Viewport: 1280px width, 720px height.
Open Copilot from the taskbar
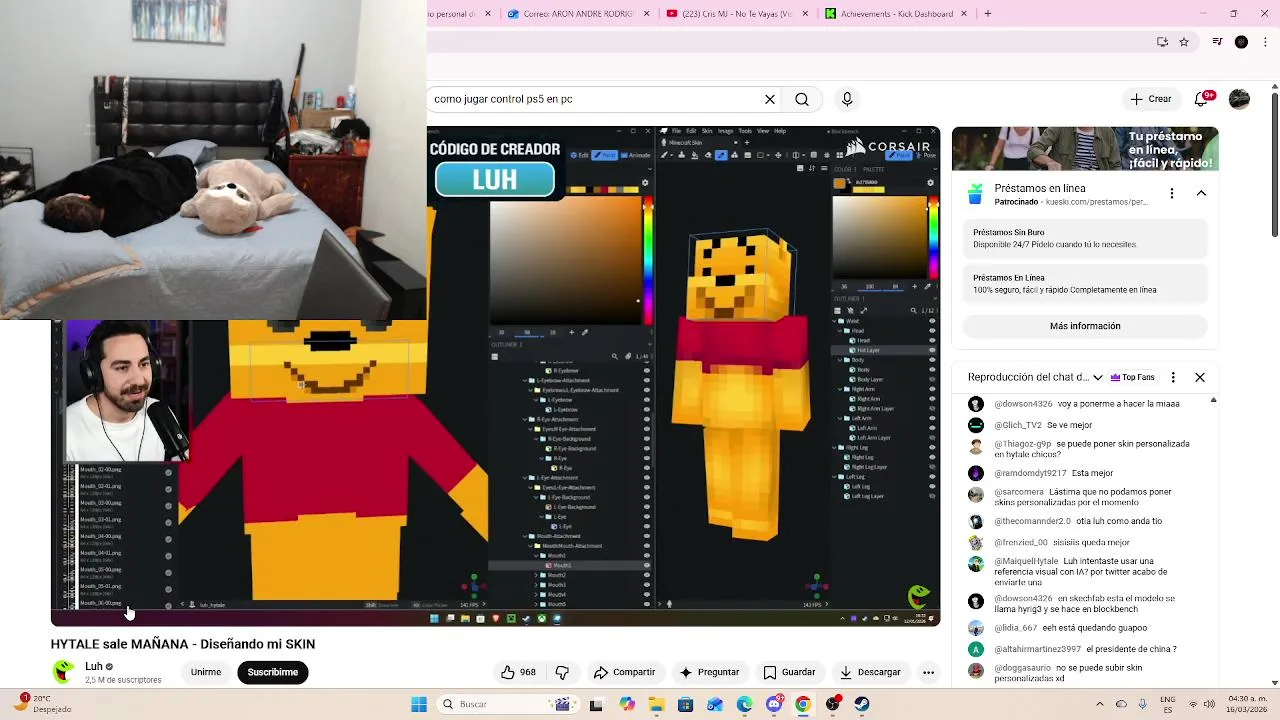(627, 704)
